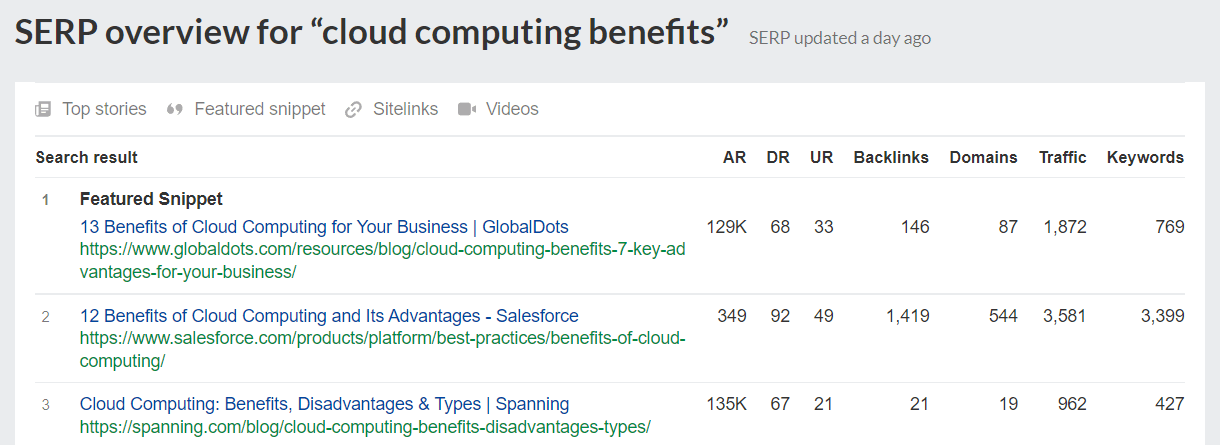
Task: Click the Featured snippet quote icon
Action: [x=175, y=109]
